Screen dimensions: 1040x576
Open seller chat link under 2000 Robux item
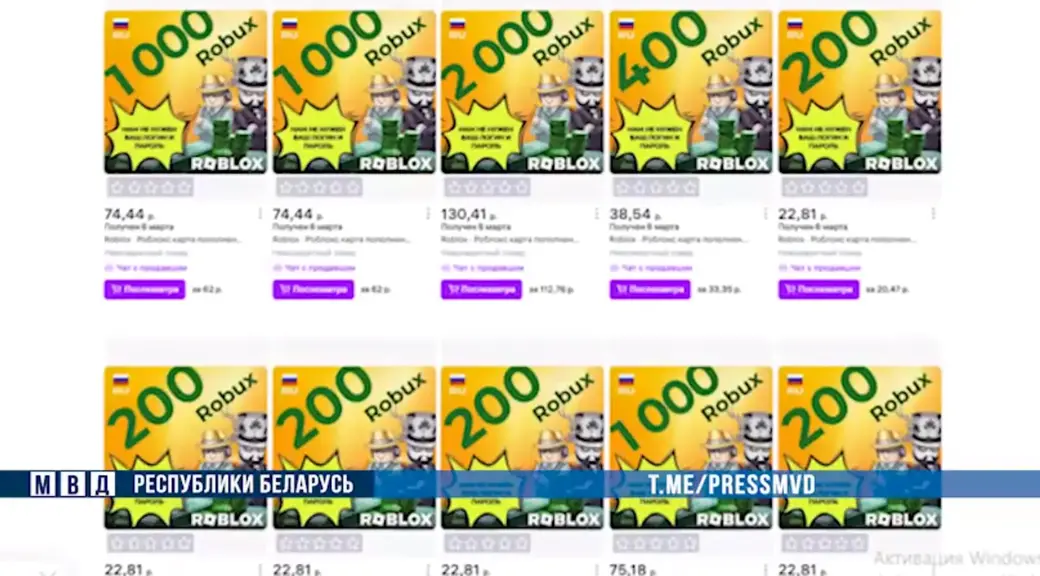click(x=482, y=268)
